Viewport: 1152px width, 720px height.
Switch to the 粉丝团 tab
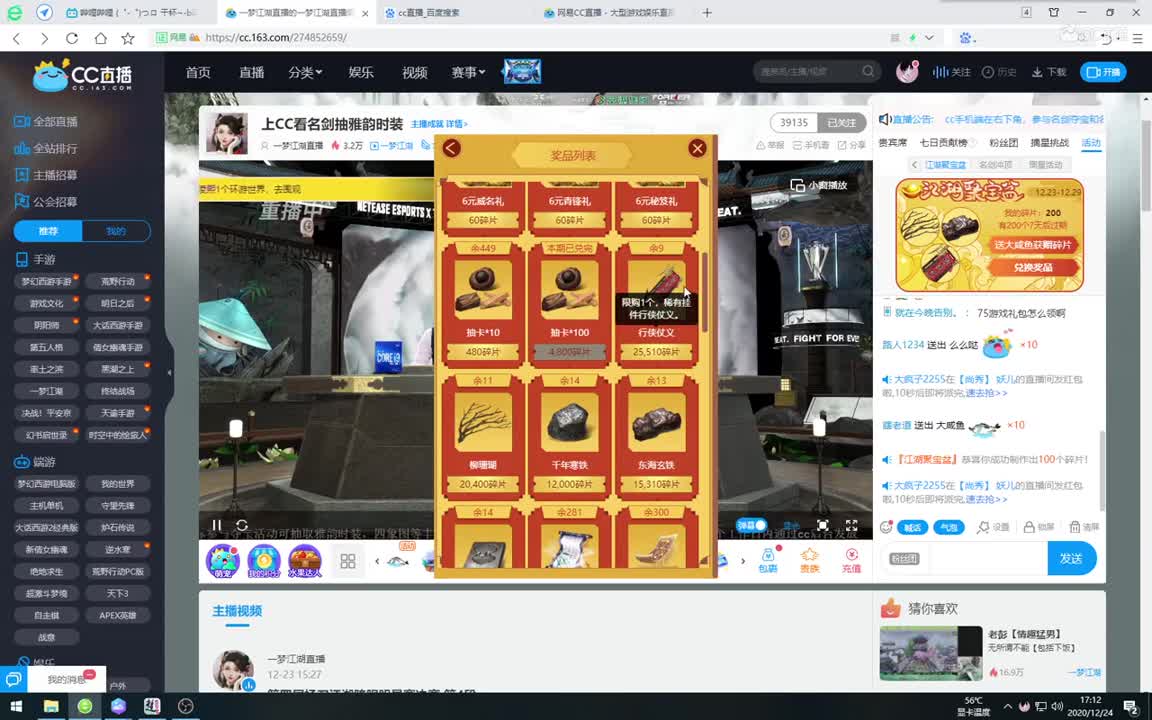[x=1004, y=143]
